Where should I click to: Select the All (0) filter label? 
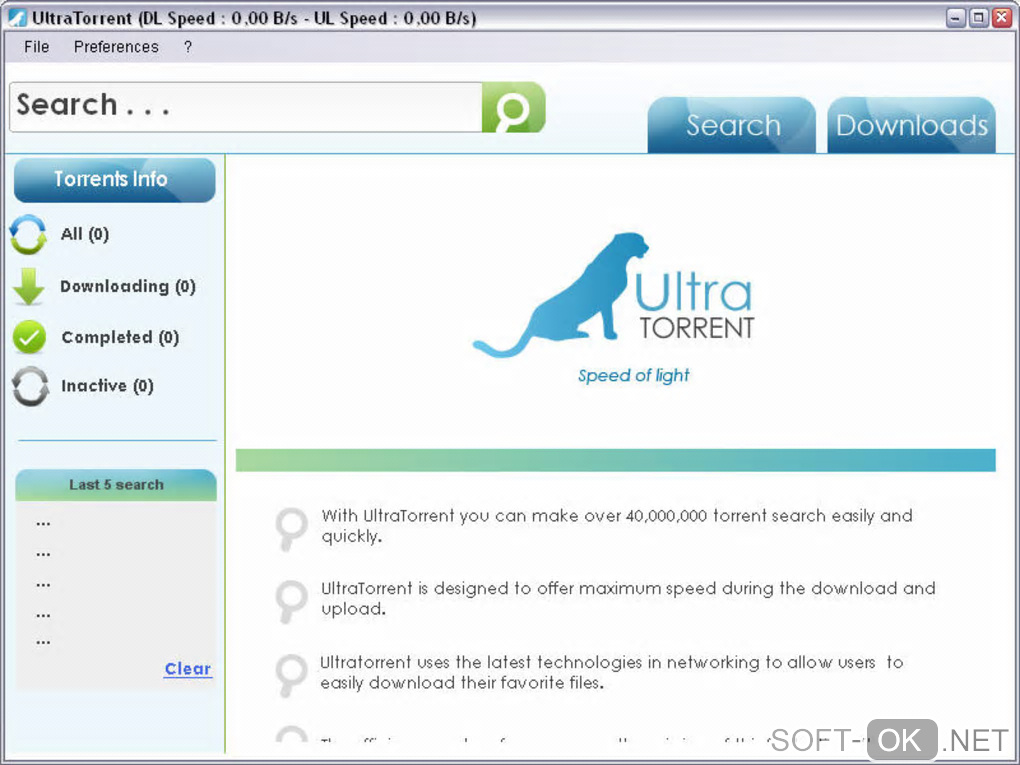coord(85,234)
